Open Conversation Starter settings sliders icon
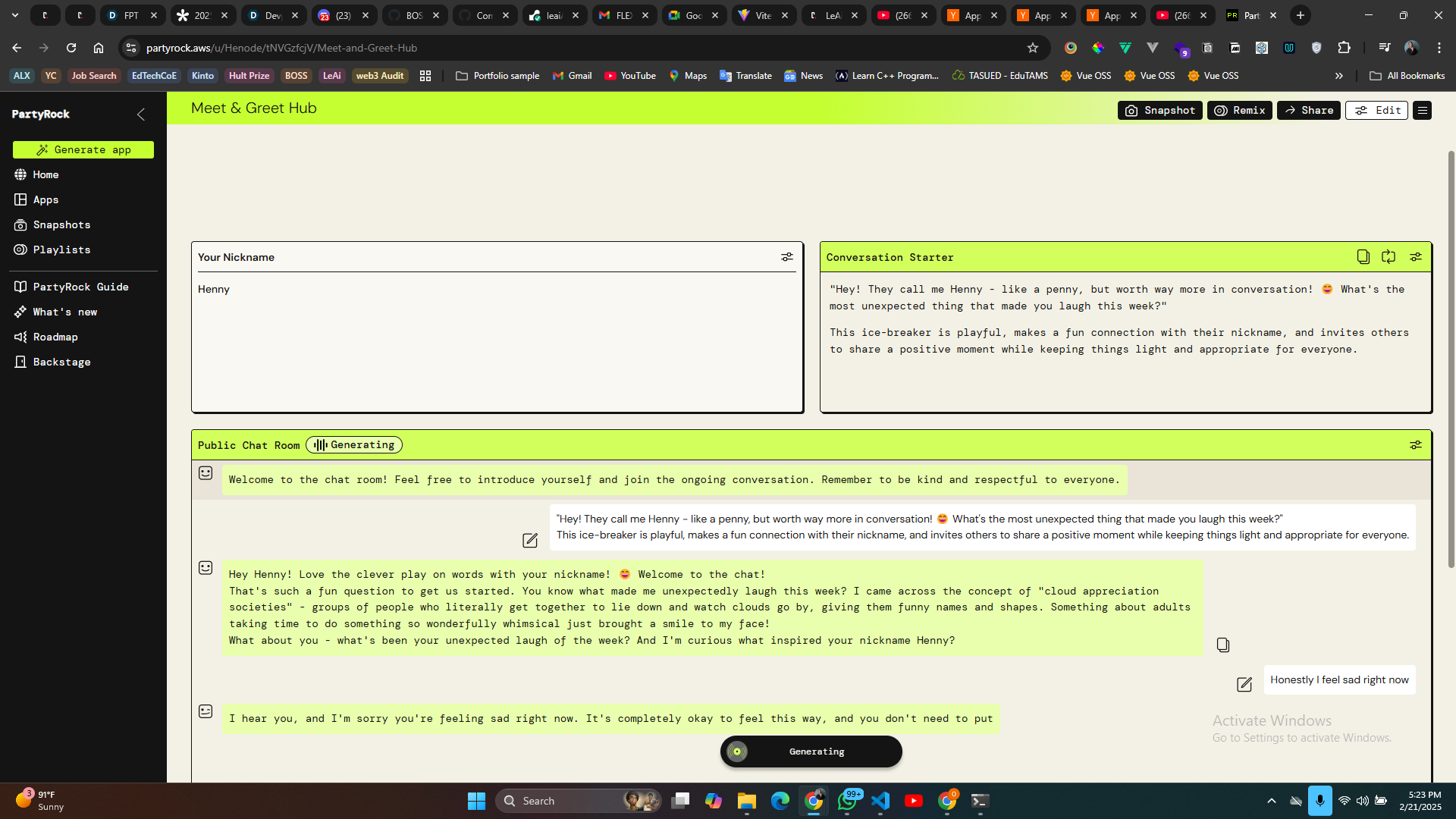The height and width of the screenshot is (819, 1456). [1416, 257]
